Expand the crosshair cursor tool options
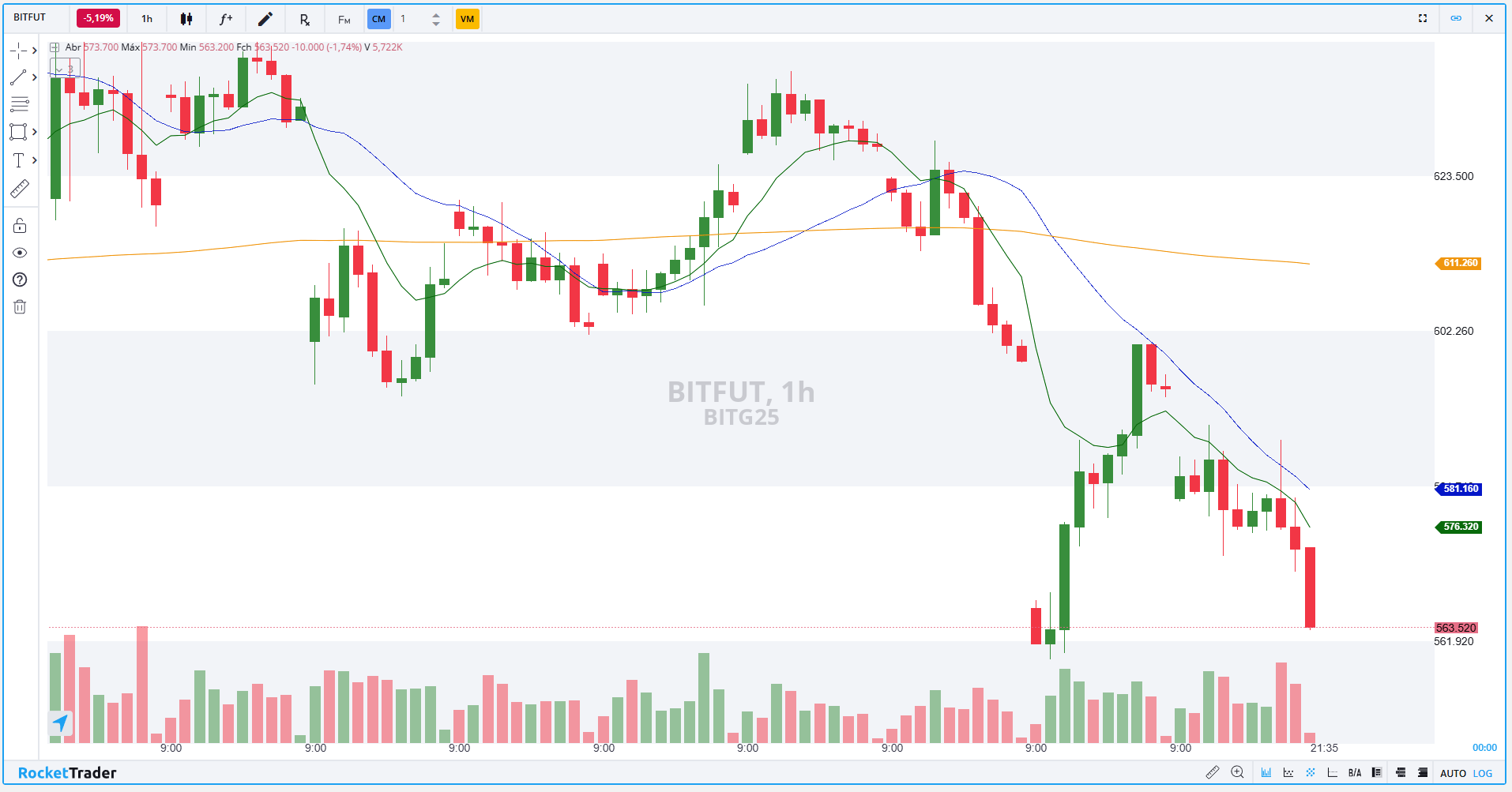 34,51
